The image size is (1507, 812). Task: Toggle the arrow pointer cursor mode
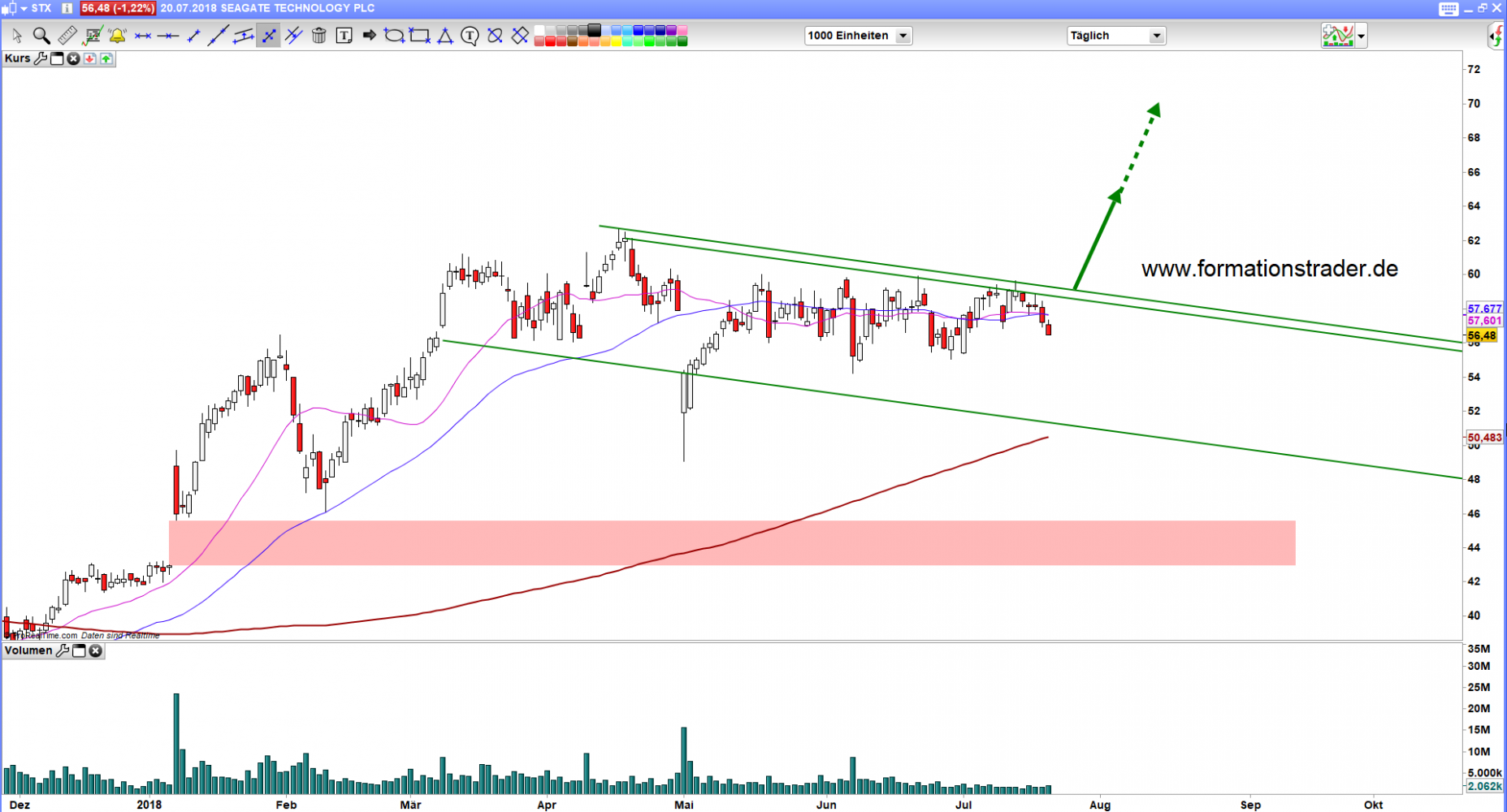[x=16, y=36]
